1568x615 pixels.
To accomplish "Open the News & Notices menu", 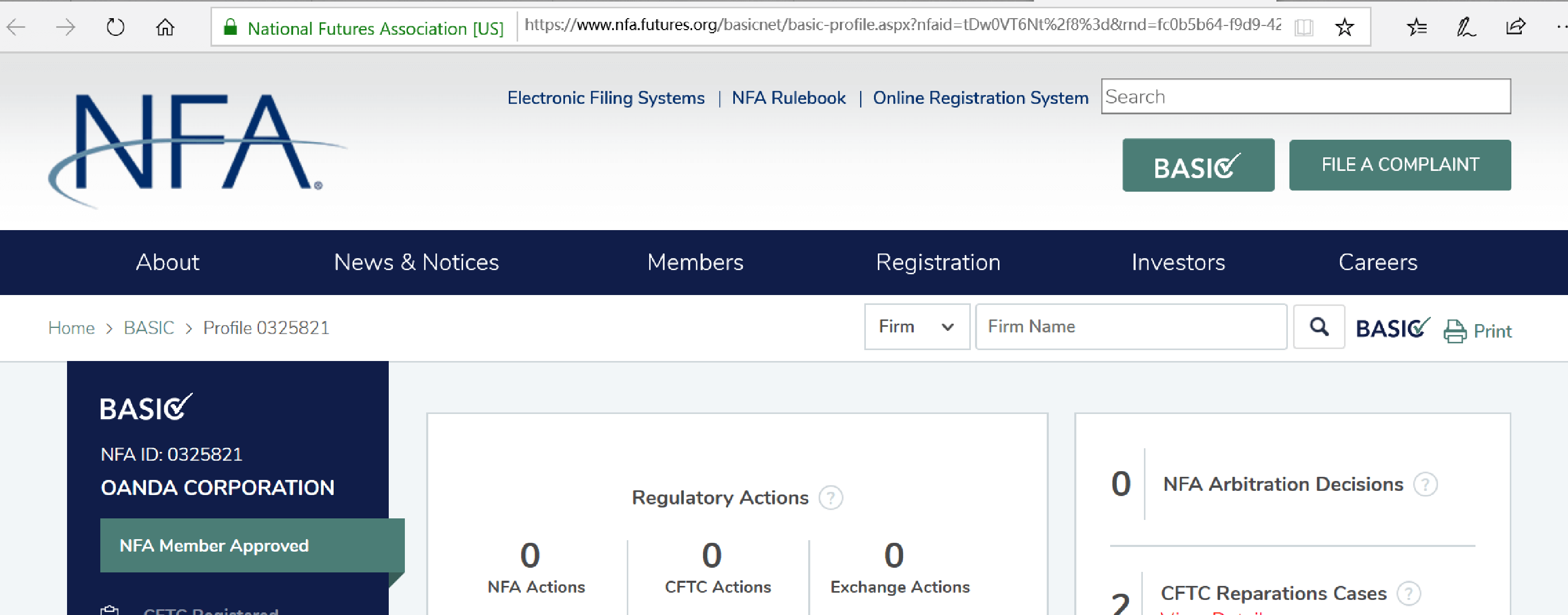I will (416, 263).
